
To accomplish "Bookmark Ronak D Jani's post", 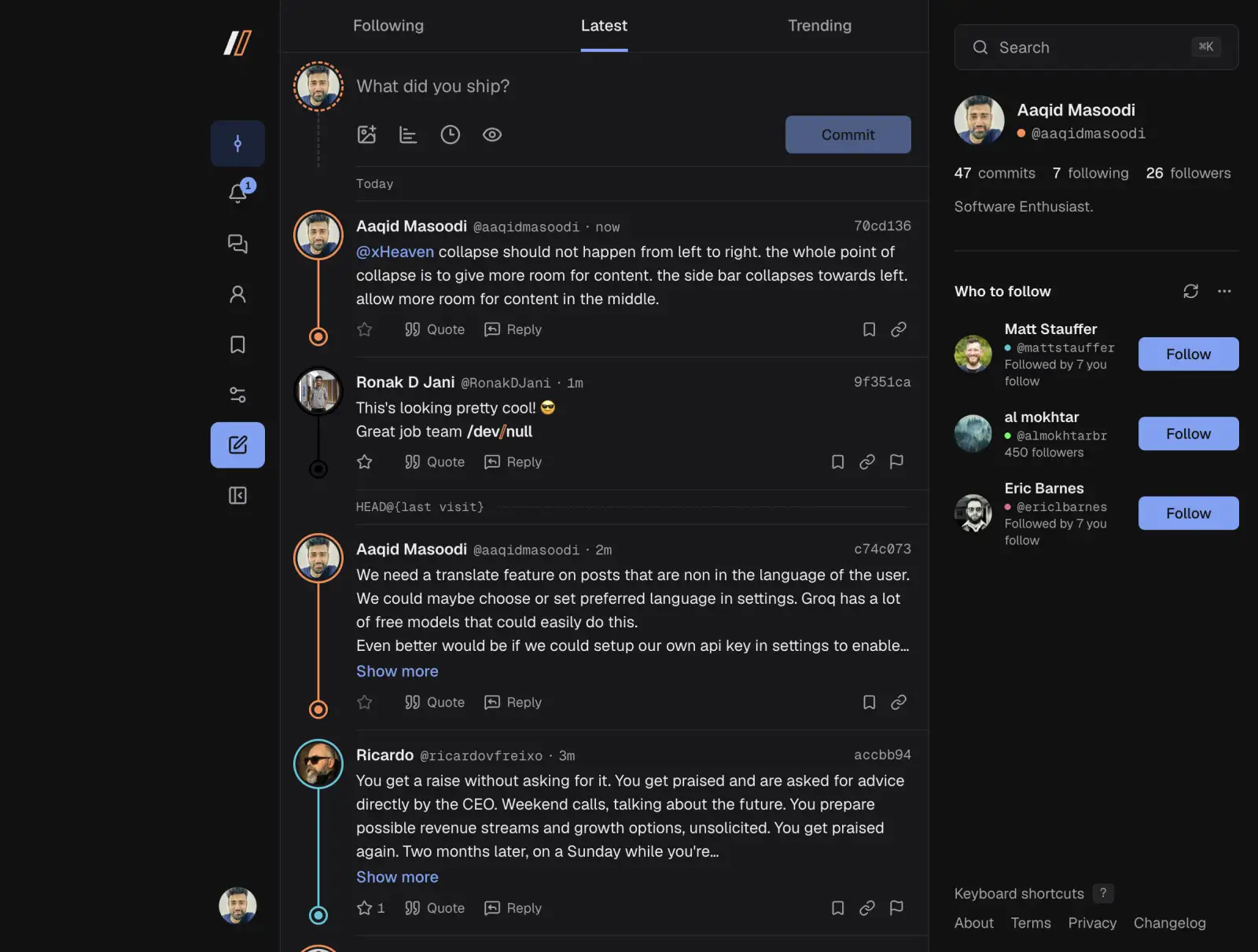I will (x=838, y=461).
